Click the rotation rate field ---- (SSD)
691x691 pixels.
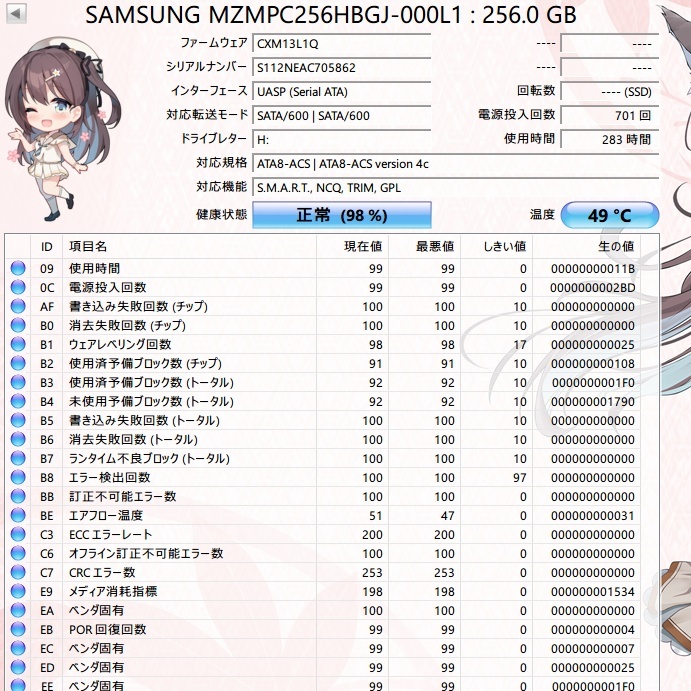tap(609, 92)
